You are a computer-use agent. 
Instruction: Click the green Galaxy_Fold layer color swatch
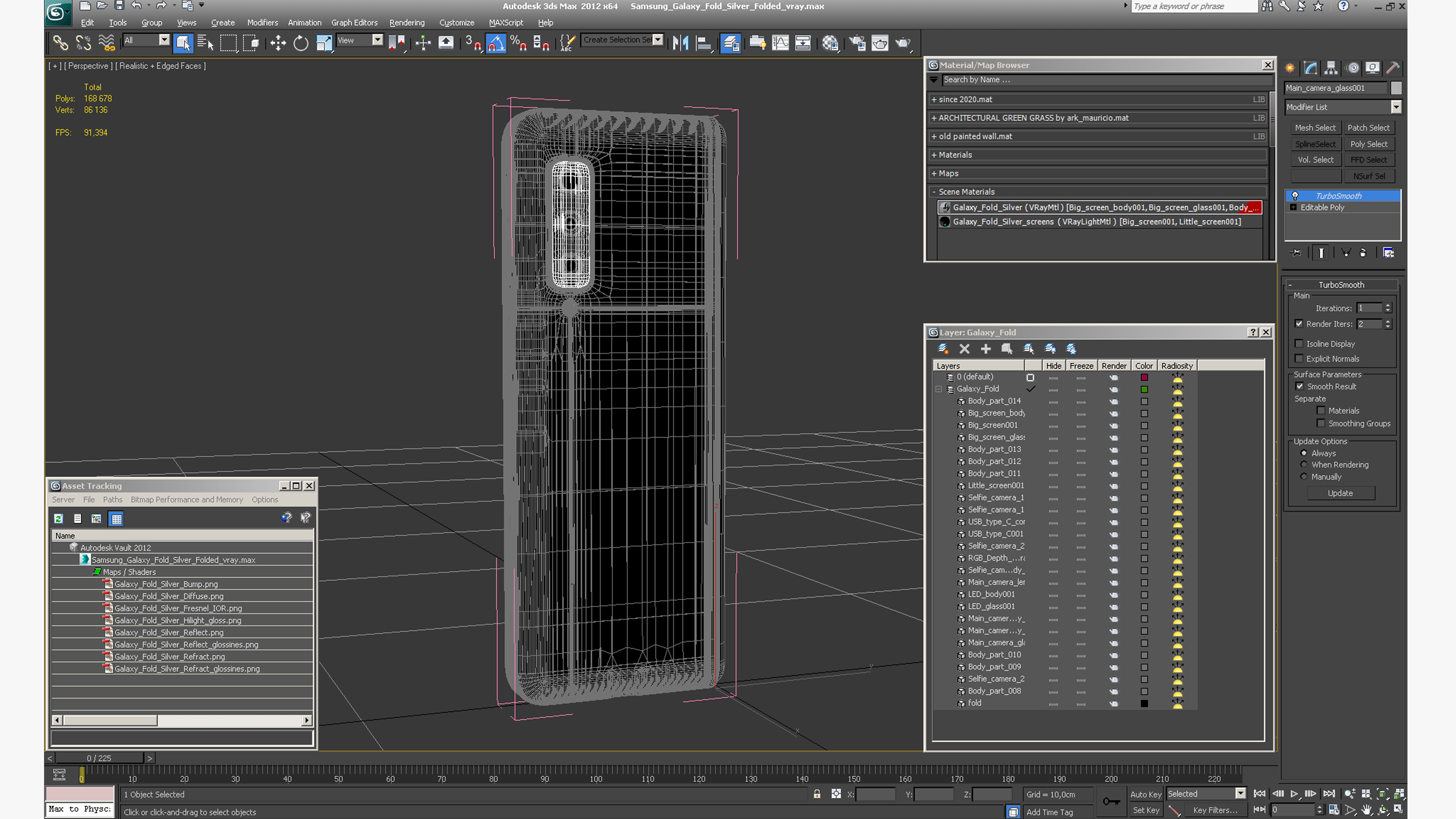point(1144,389)
